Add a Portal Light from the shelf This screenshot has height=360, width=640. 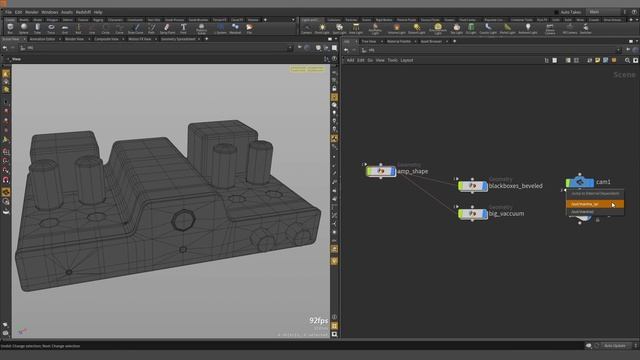pos(507,29)
